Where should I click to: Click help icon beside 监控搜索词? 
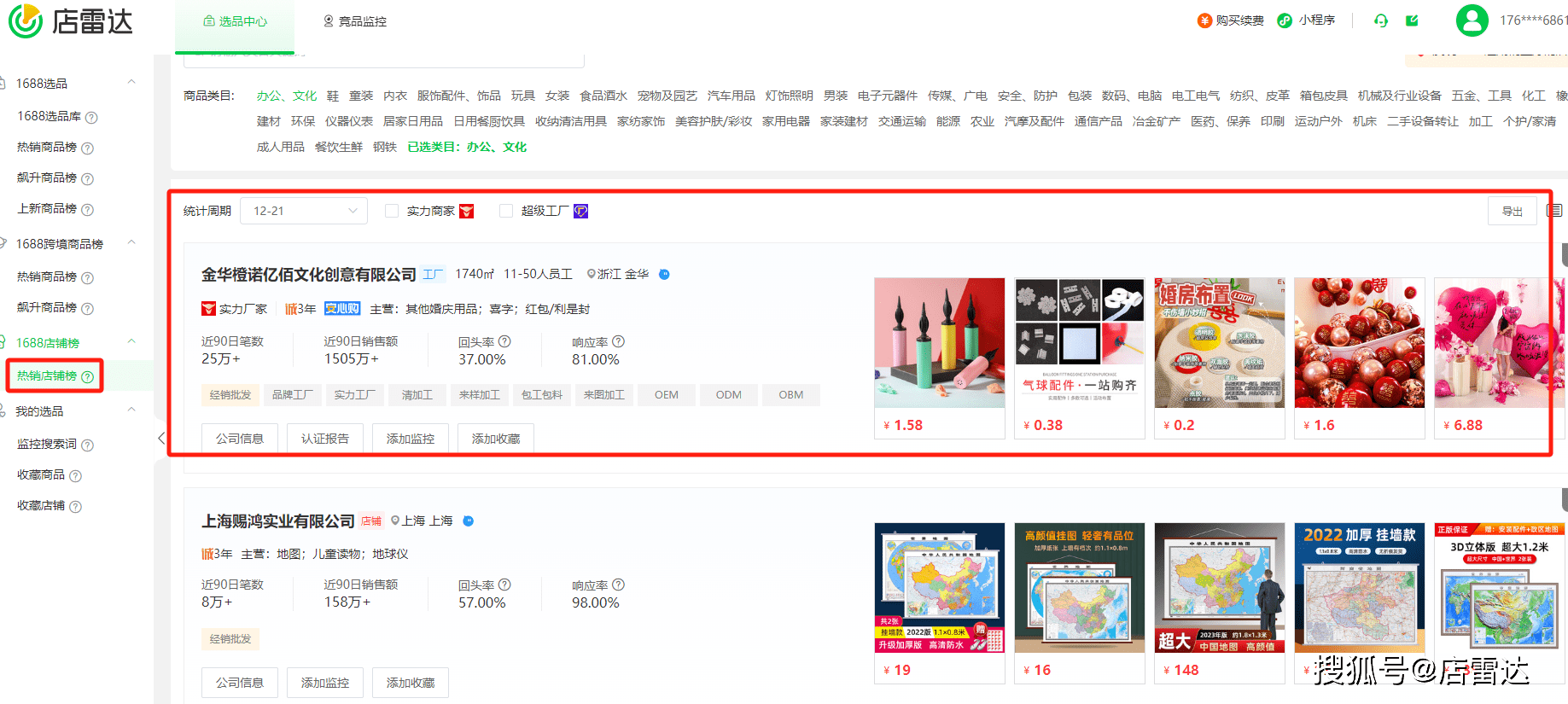(87, 445)
